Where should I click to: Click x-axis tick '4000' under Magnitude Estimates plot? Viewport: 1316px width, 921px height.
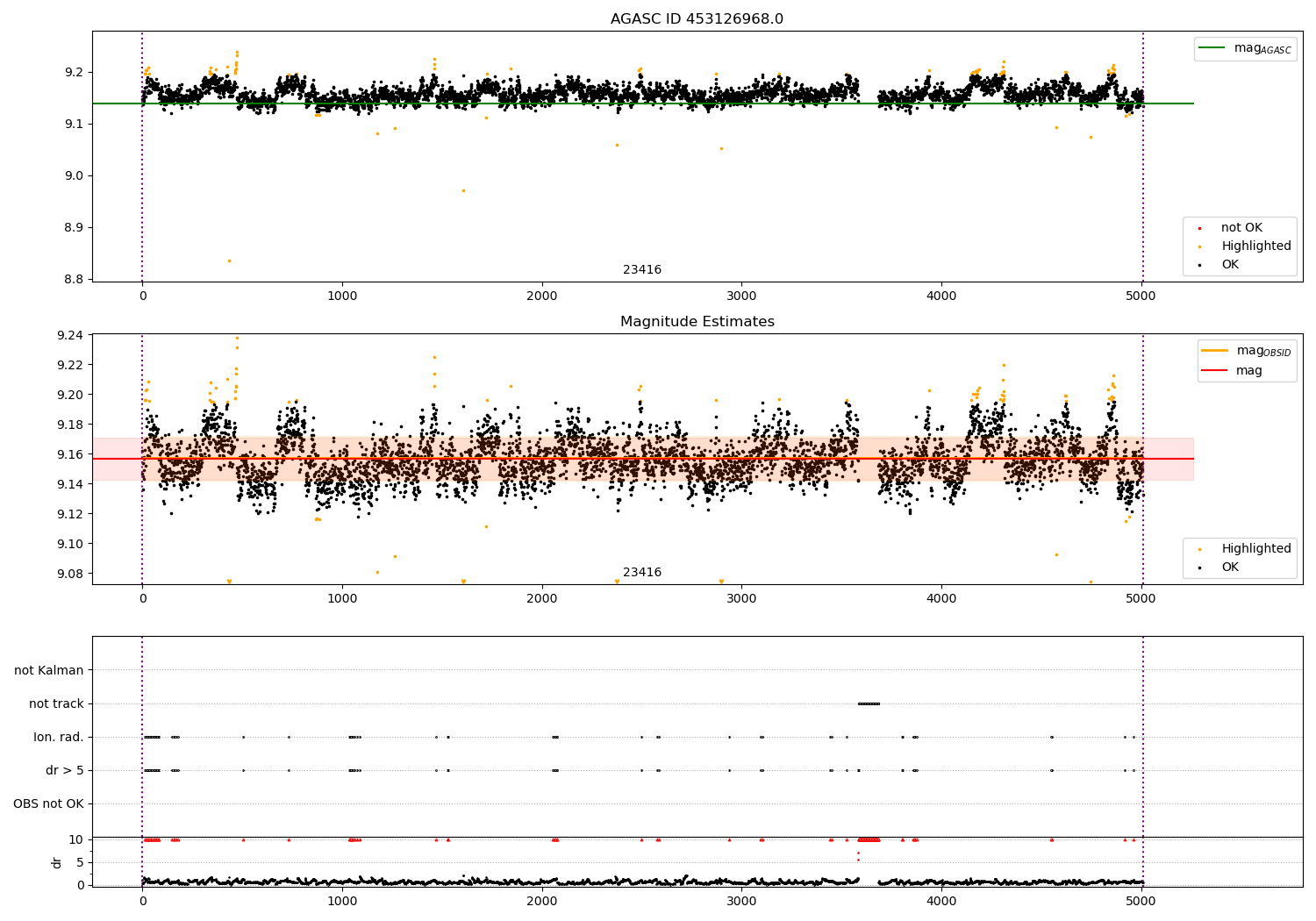(x=941, y=599)
